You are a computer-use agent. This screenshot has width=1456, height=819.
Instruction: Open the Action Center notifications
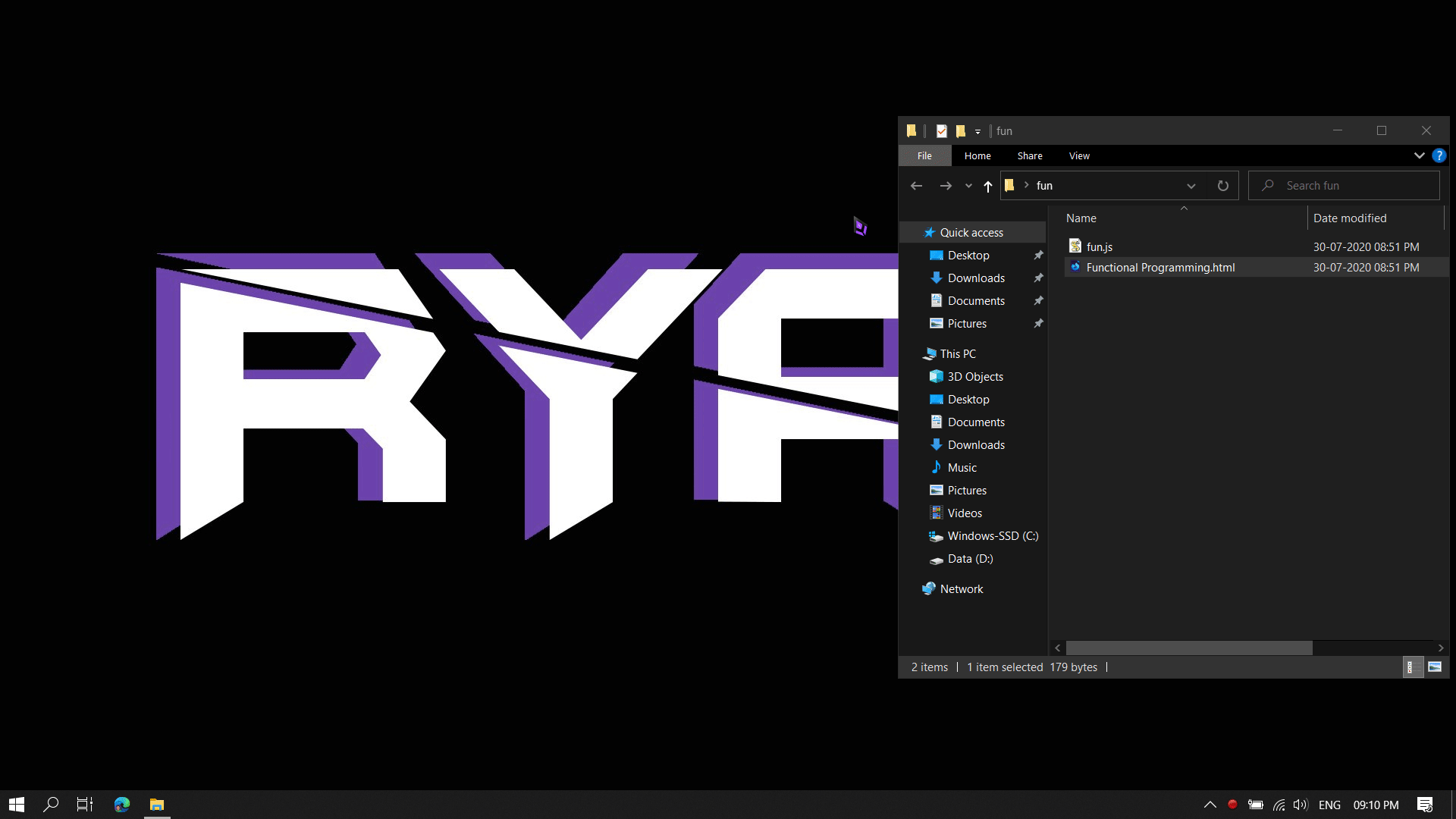(x=1425, y=805)
